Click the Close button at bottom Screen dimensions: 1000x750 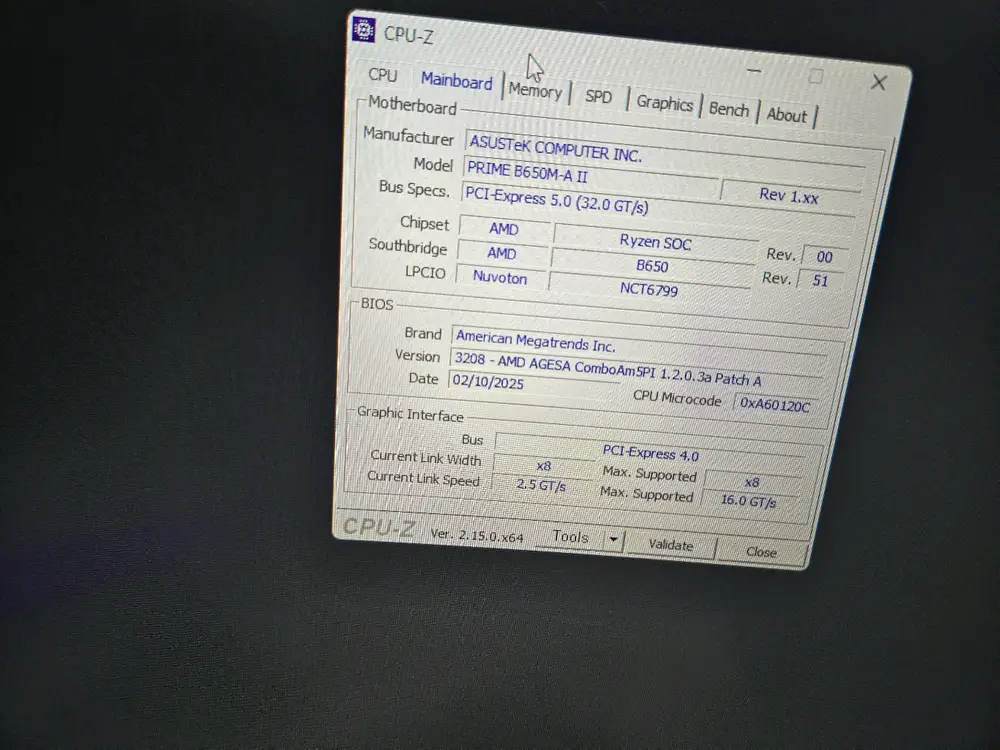tap(761, 552)
